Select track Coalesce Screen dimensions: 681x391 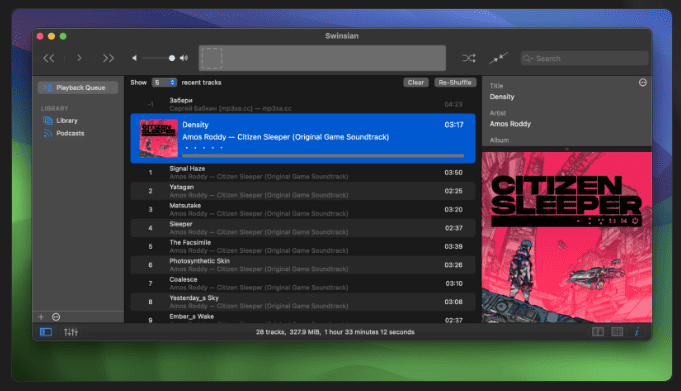coord(303,283)
